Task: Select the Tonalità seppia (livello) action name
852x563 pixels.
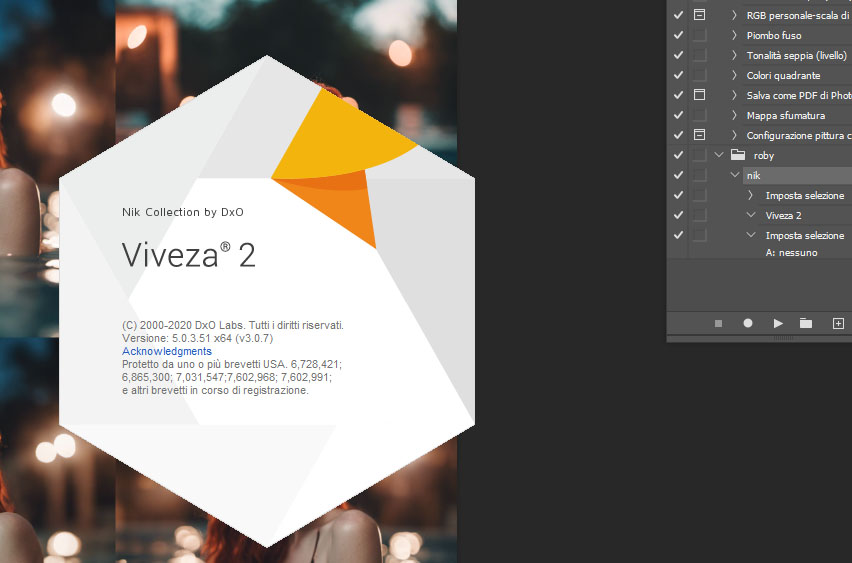Action: (797, 55)
